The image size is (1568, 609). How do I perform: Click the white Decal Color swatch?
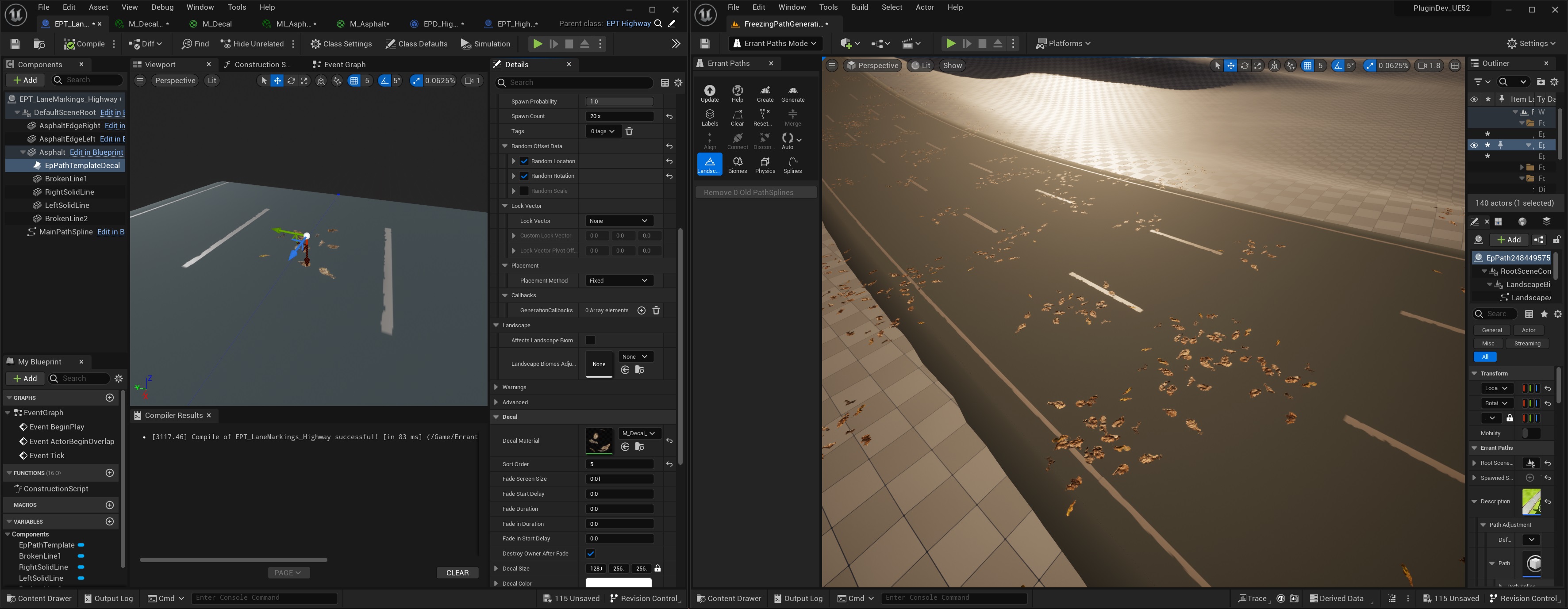click(618, 583)
